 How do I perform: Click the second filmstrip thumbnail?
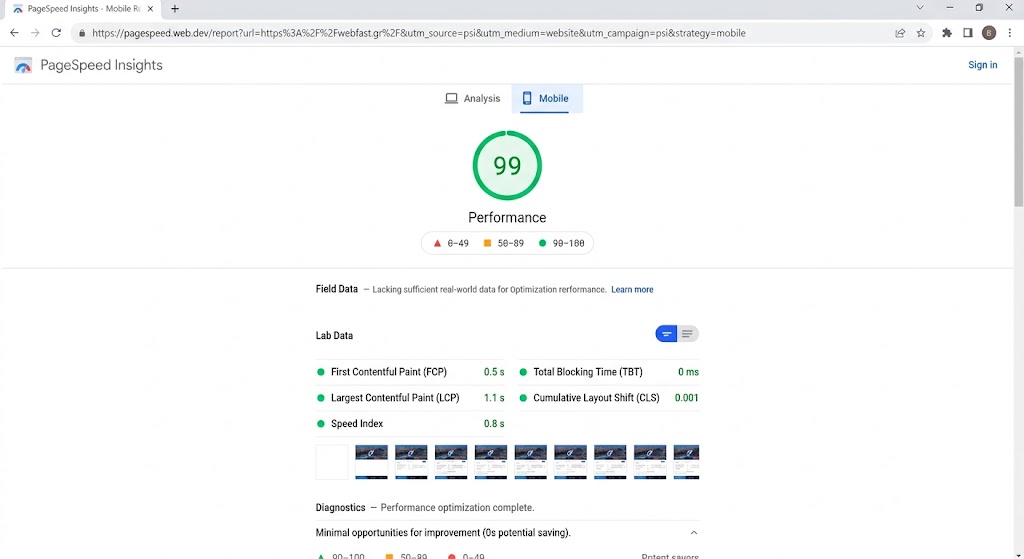[372, 462]
